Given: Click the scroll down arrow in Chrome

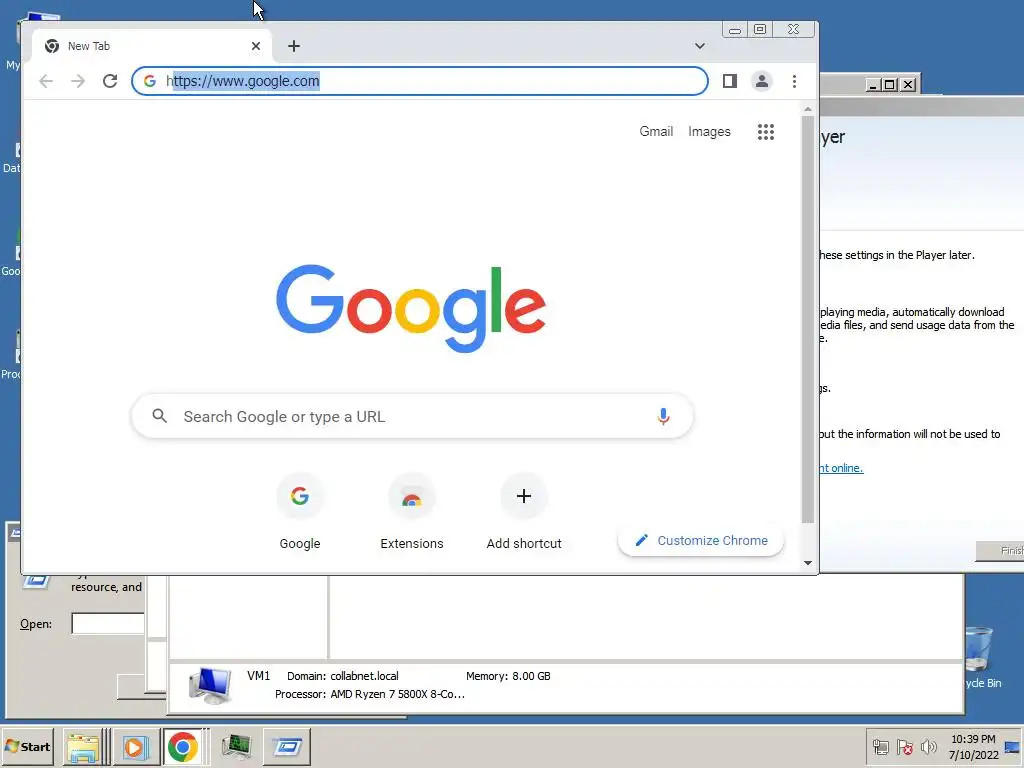Looking at the screenshot, I should 808,563.
